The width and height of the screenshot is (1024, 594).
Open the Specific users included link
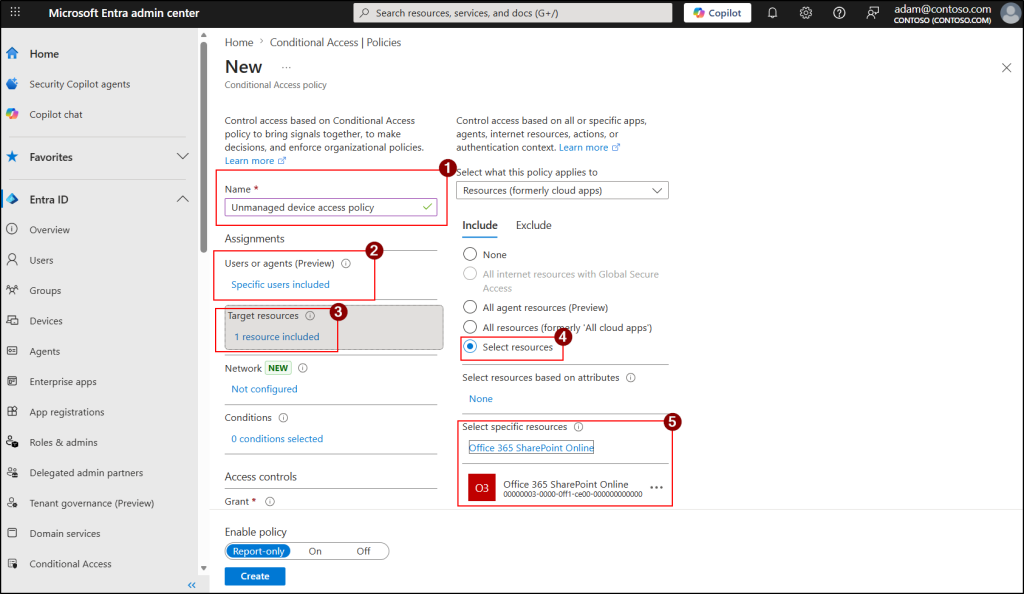coord(280,285)
